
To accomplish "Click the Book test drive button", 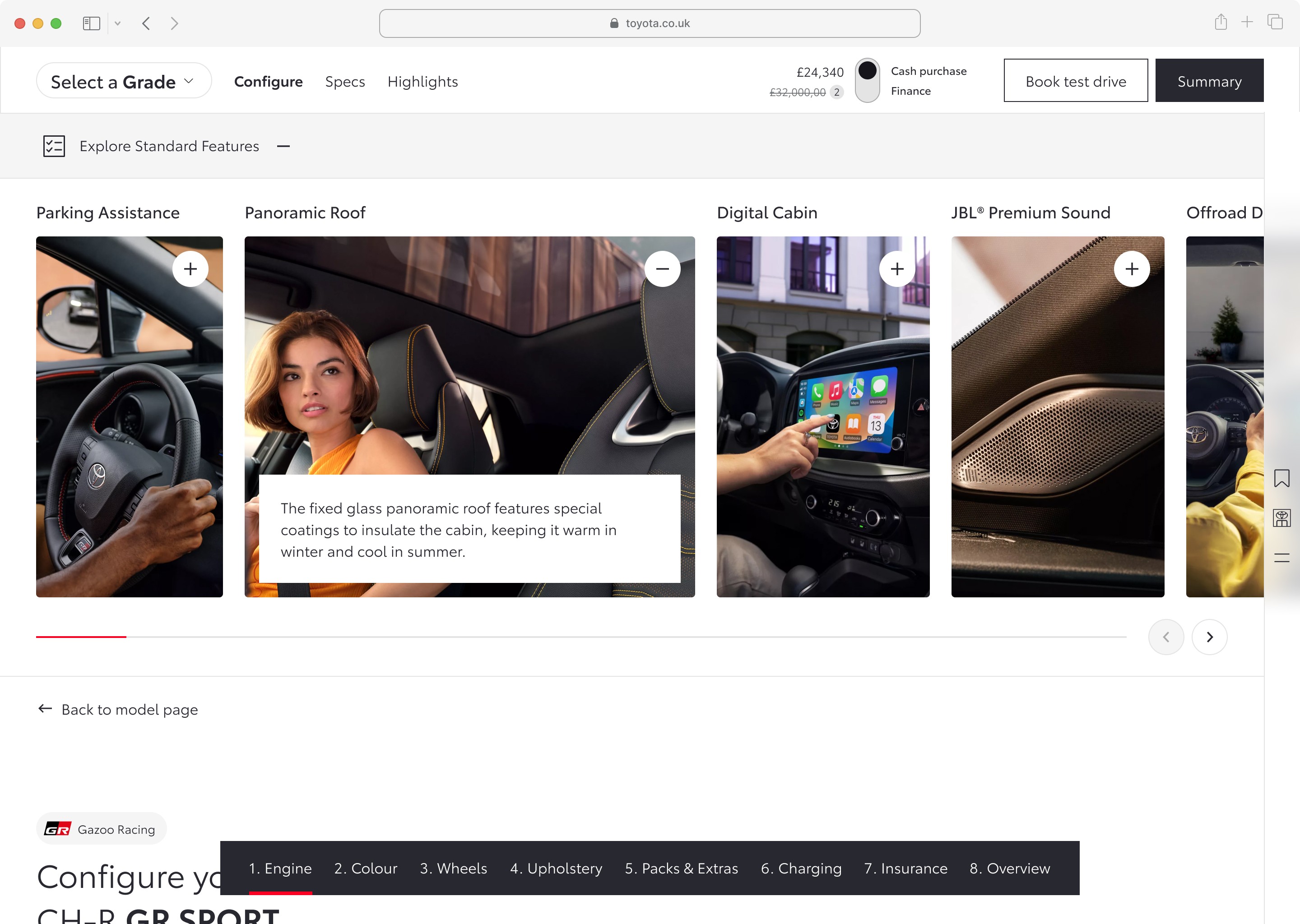I will 1075,81.
